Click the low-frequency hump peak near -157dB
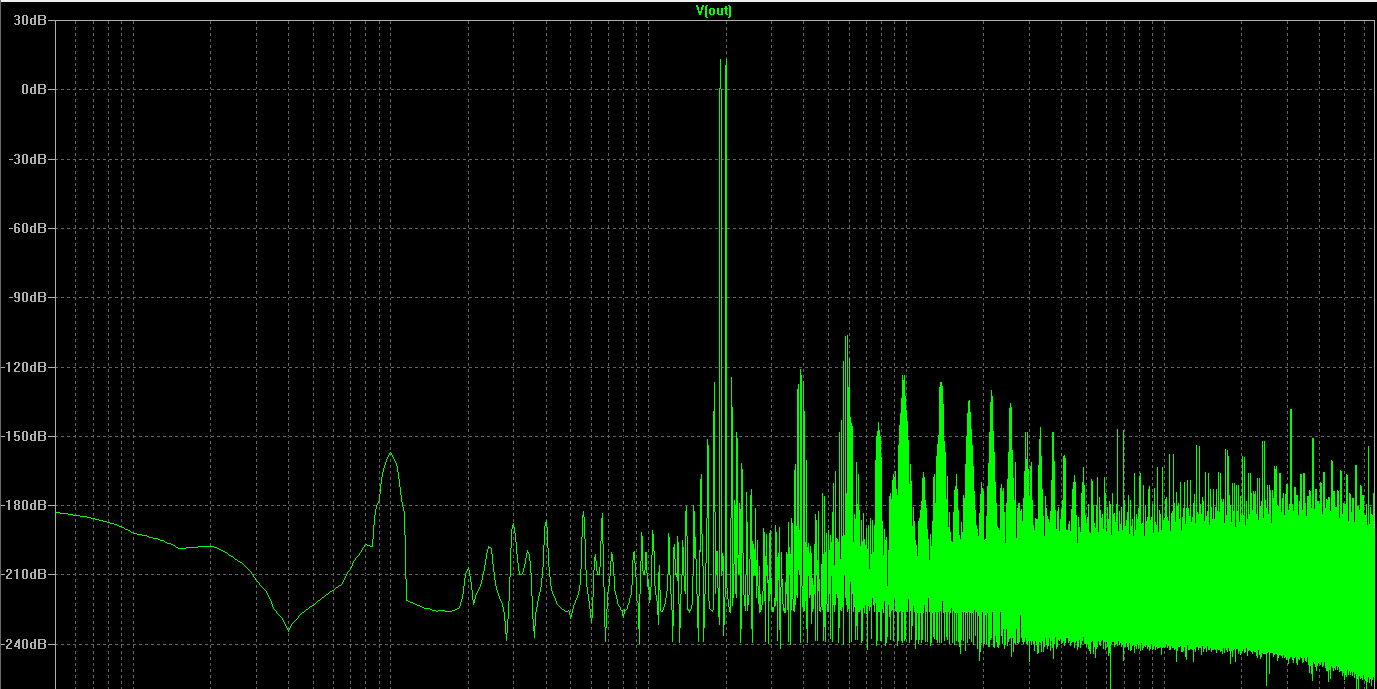The width and height of the screenshot is (1377, 689). tap(391, 454)
